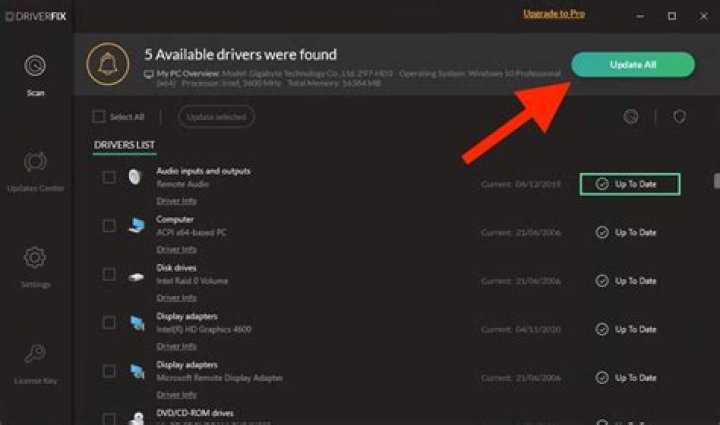
Task: Click the 'Remote Audio' device name
Action: pyautogui.click(x=182, y=184)
